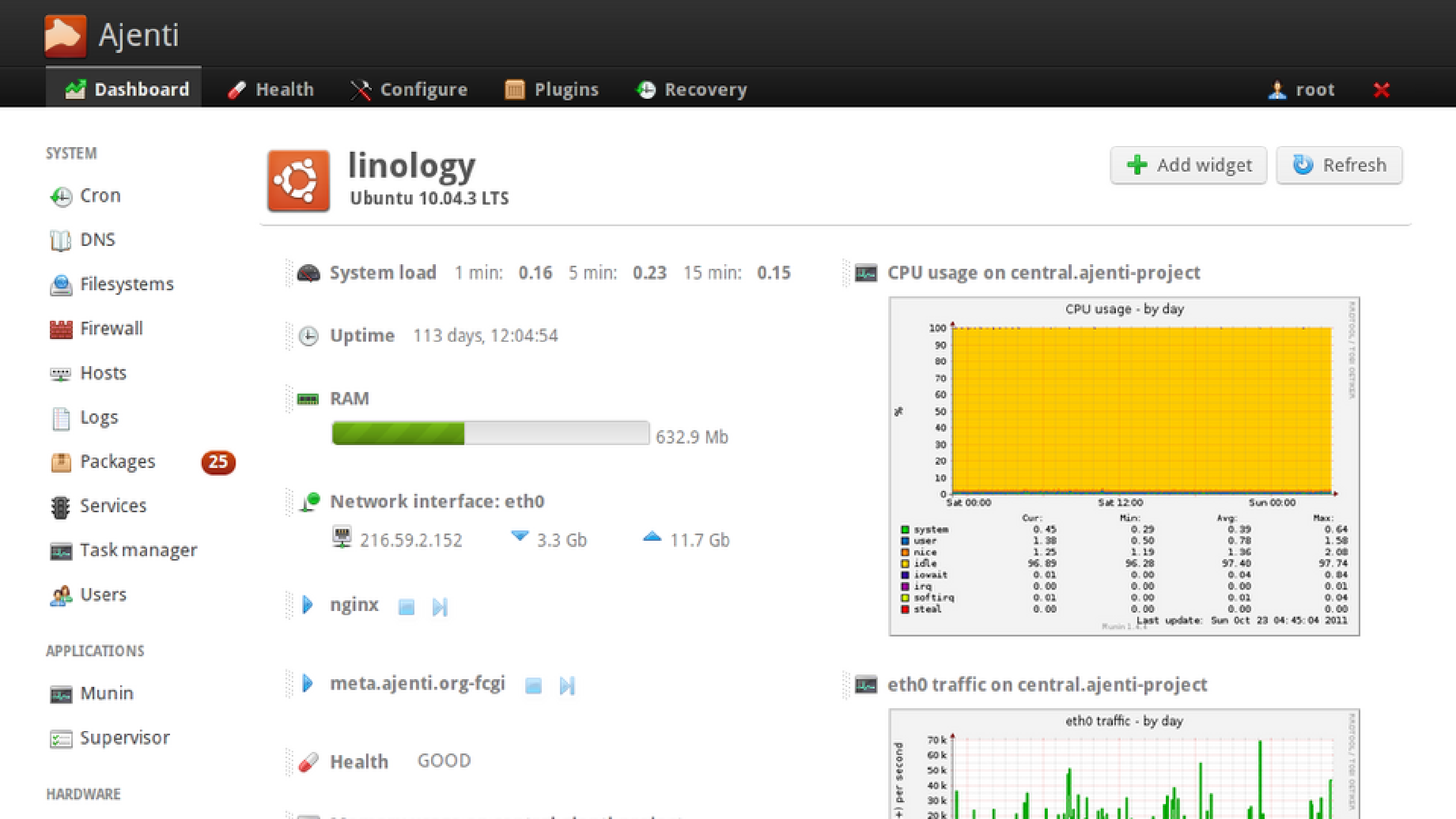This screenshot has width=1456, height=819.
Task: Click the IP address 216.59.2.152
Action: tap(411, 540)
